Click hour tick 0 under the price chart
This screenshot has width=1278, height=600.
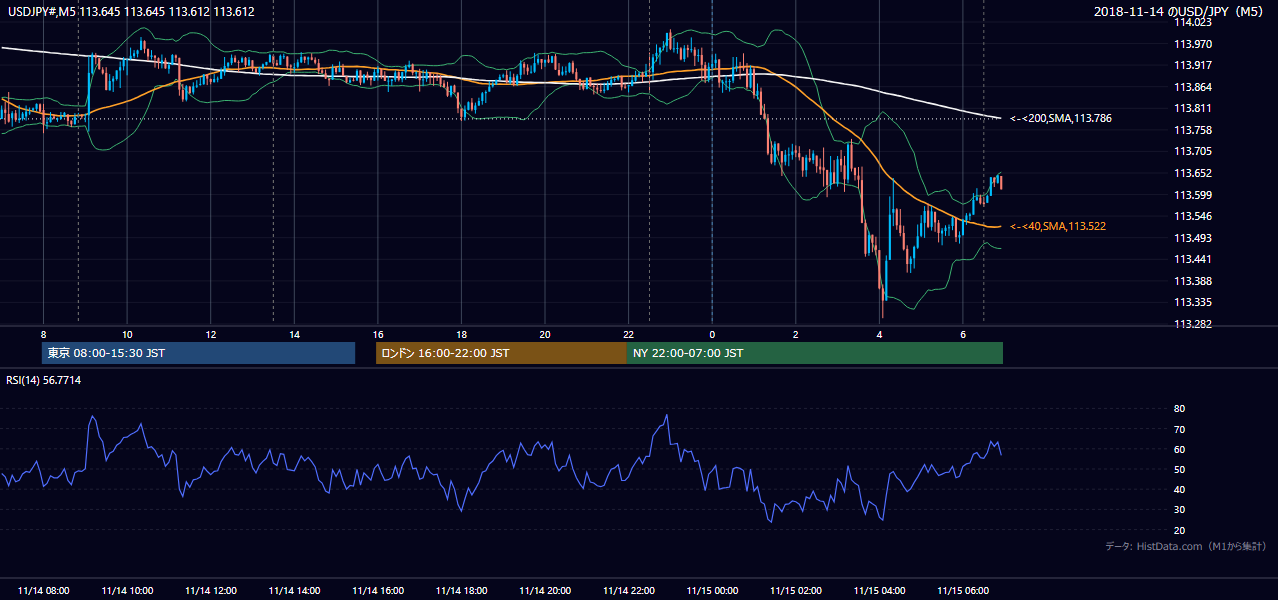[x=712, y=334]
